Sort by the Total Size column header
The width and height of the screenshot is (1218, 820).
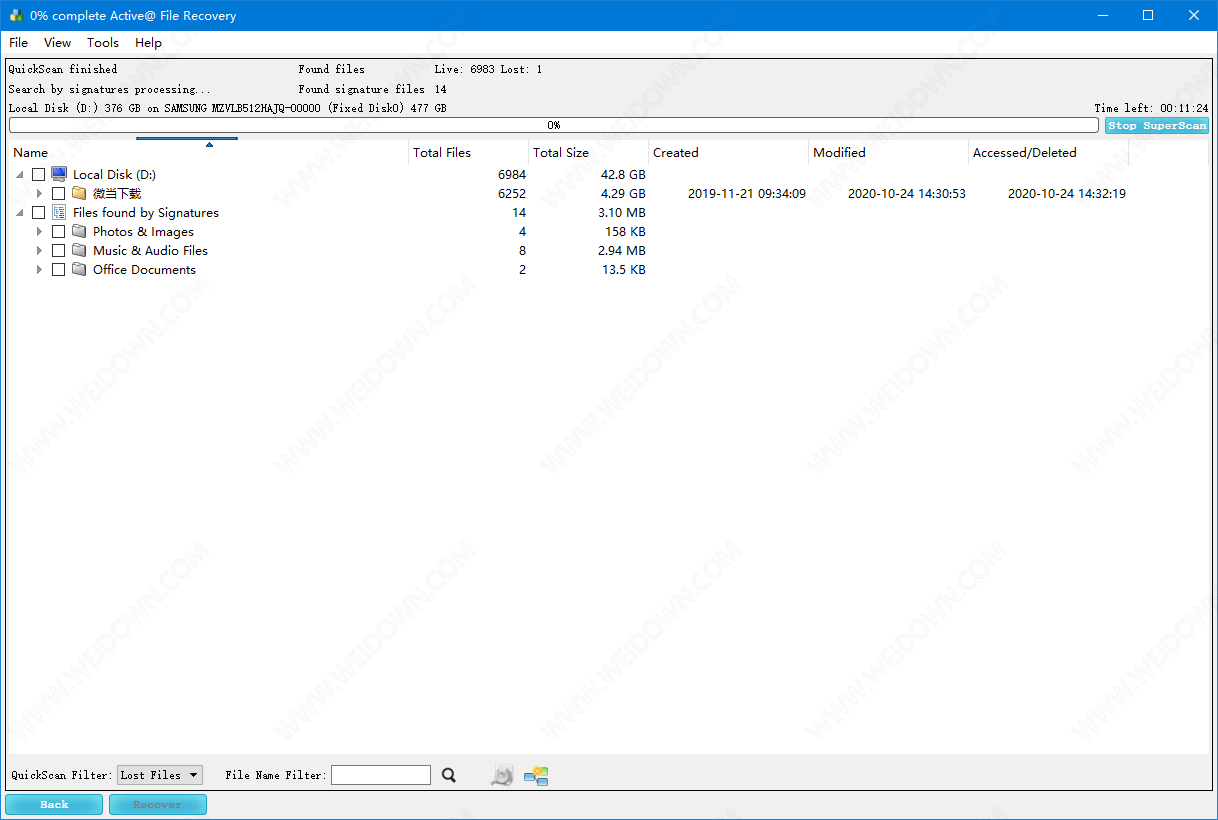pyautogui.click(x=588, y=153)
